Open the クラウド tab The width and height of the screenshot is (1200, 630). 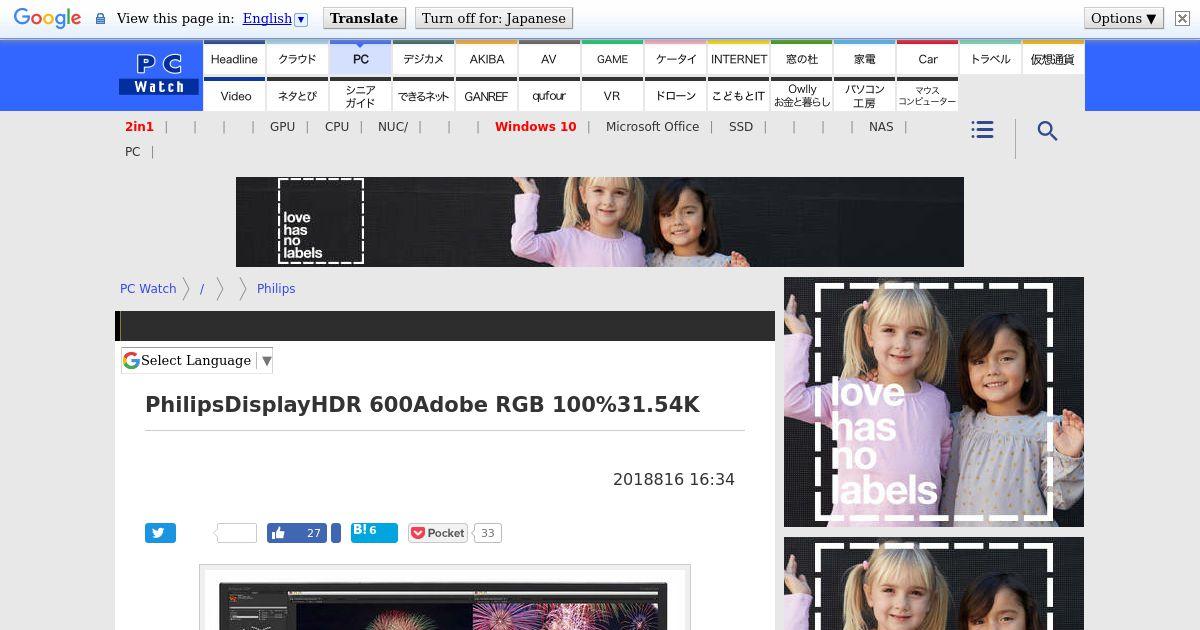tap(297, 58)
